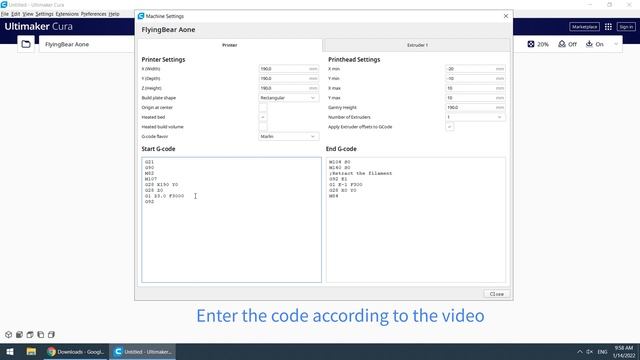Toggle Heated build volume checkbox
The height and width of the screenshot is (360, 640).
coord(263,127)
